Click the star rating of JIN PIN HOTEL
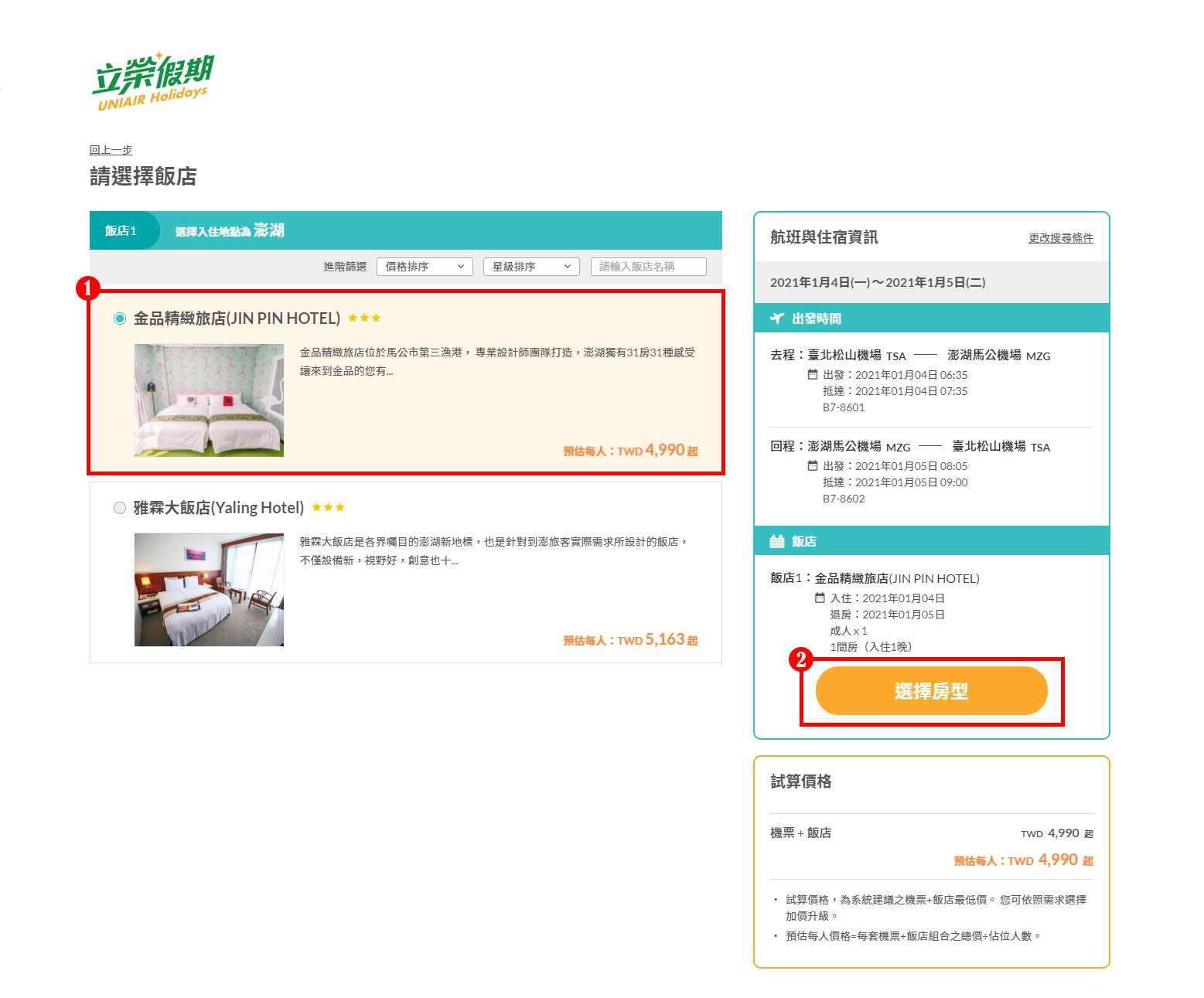Image resolution: width=1204 pixels, height=998 pixels. pos(364,318)
